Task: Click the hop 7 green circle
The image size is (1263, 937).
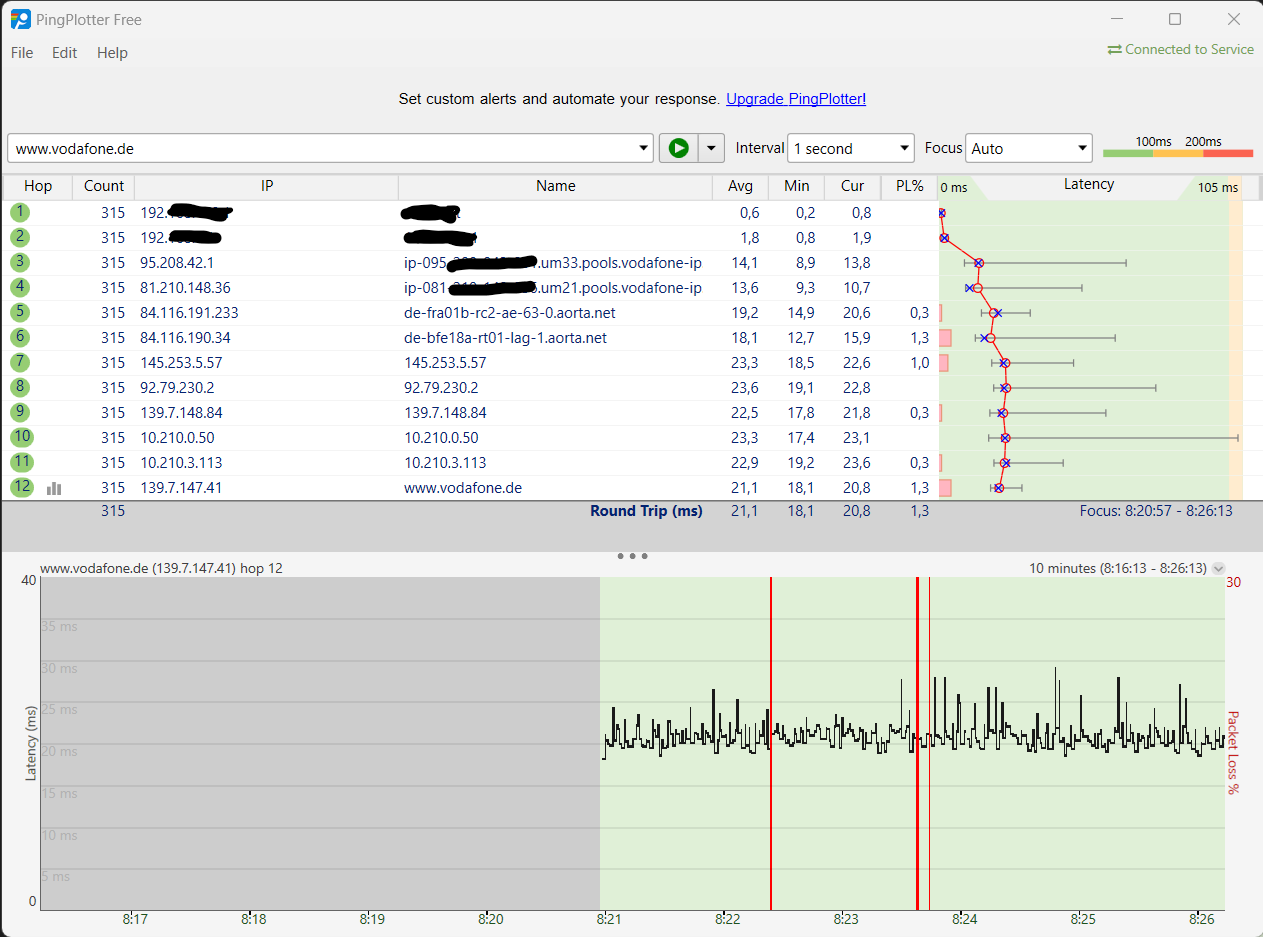Action: click(21, 362)
